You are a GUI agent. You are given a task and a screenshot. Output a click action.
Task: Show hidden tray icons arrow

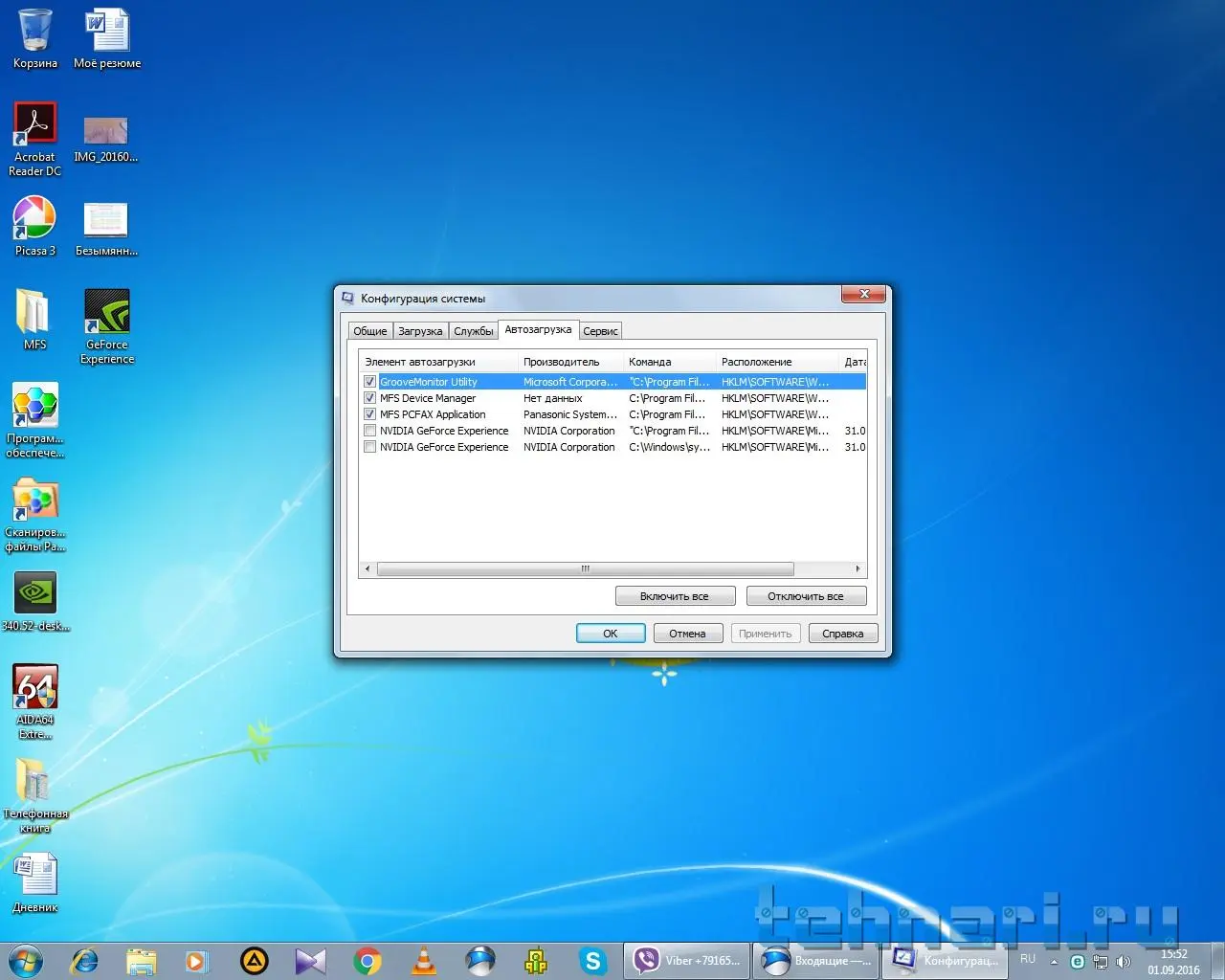click(x=1054, y=961)
